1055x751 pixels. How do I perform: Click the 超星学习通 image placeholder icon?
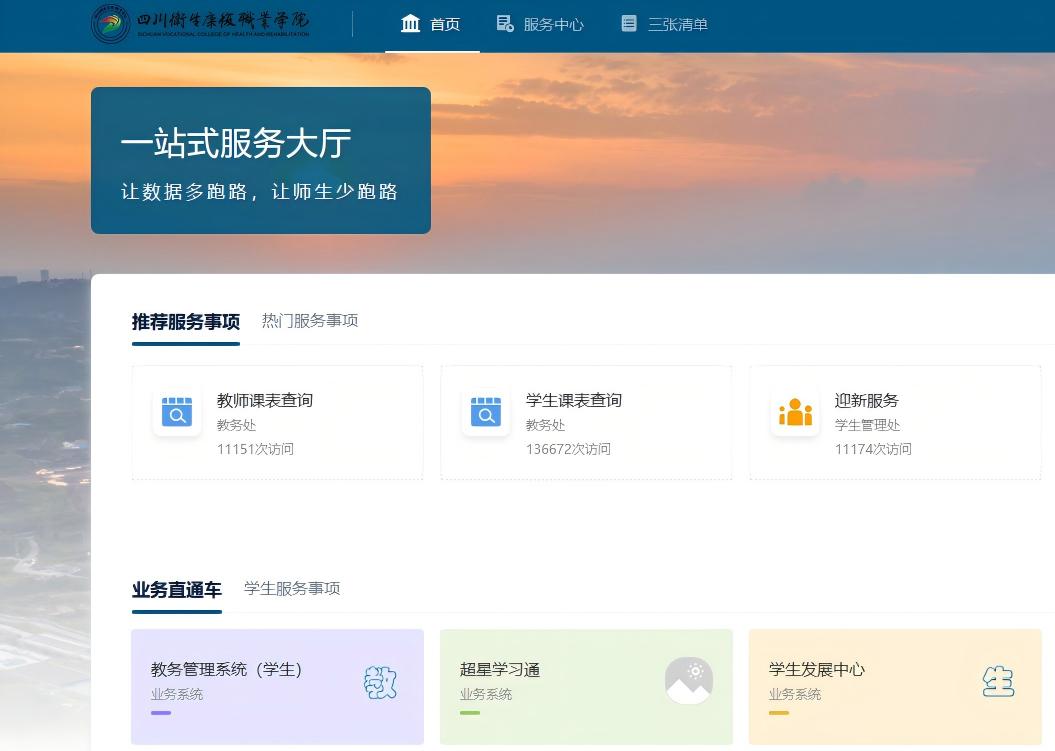689,681
